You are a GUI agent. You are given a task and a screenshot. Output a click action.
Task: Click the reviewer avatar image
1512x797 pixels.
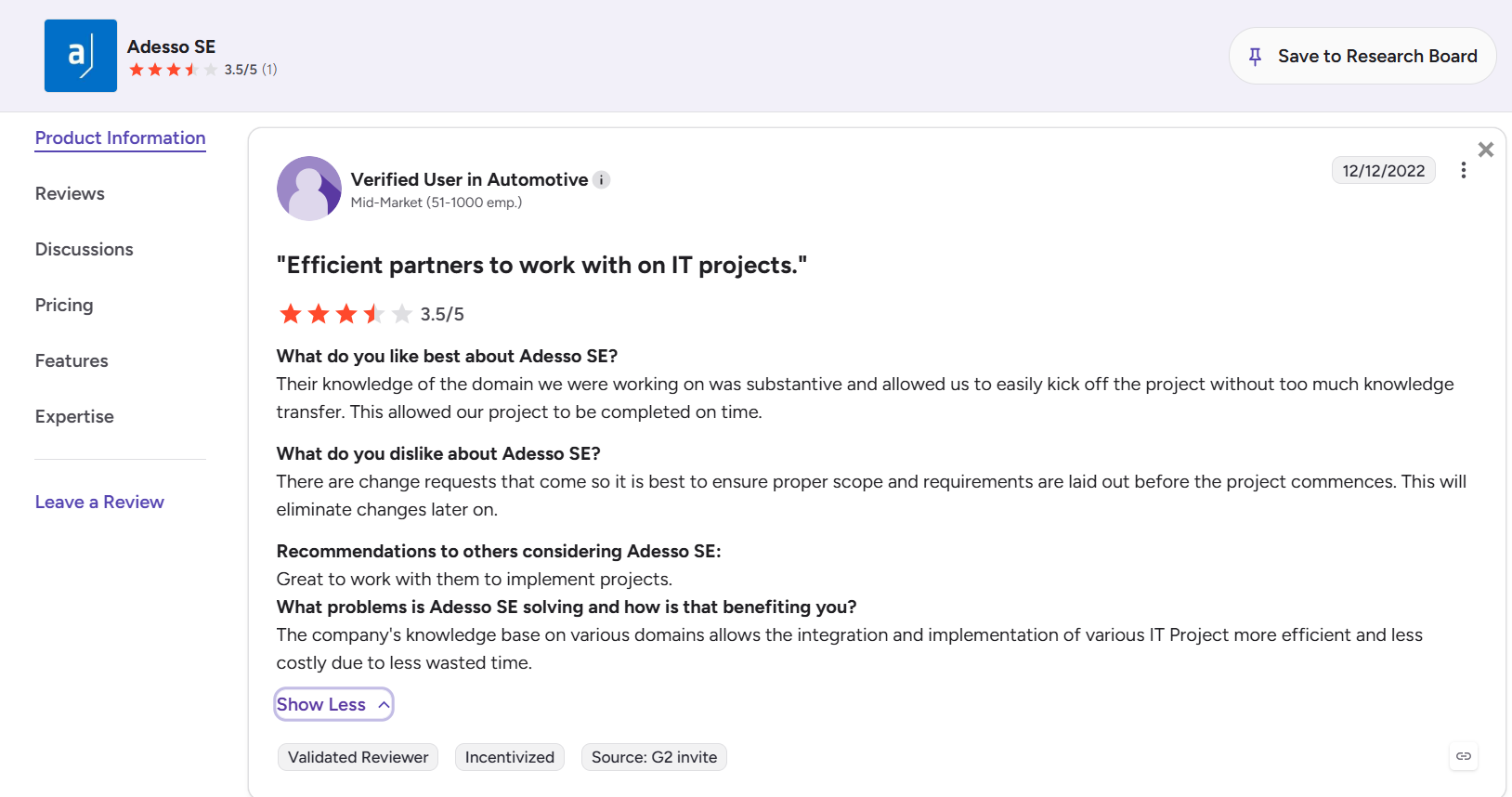pos(309,189)
